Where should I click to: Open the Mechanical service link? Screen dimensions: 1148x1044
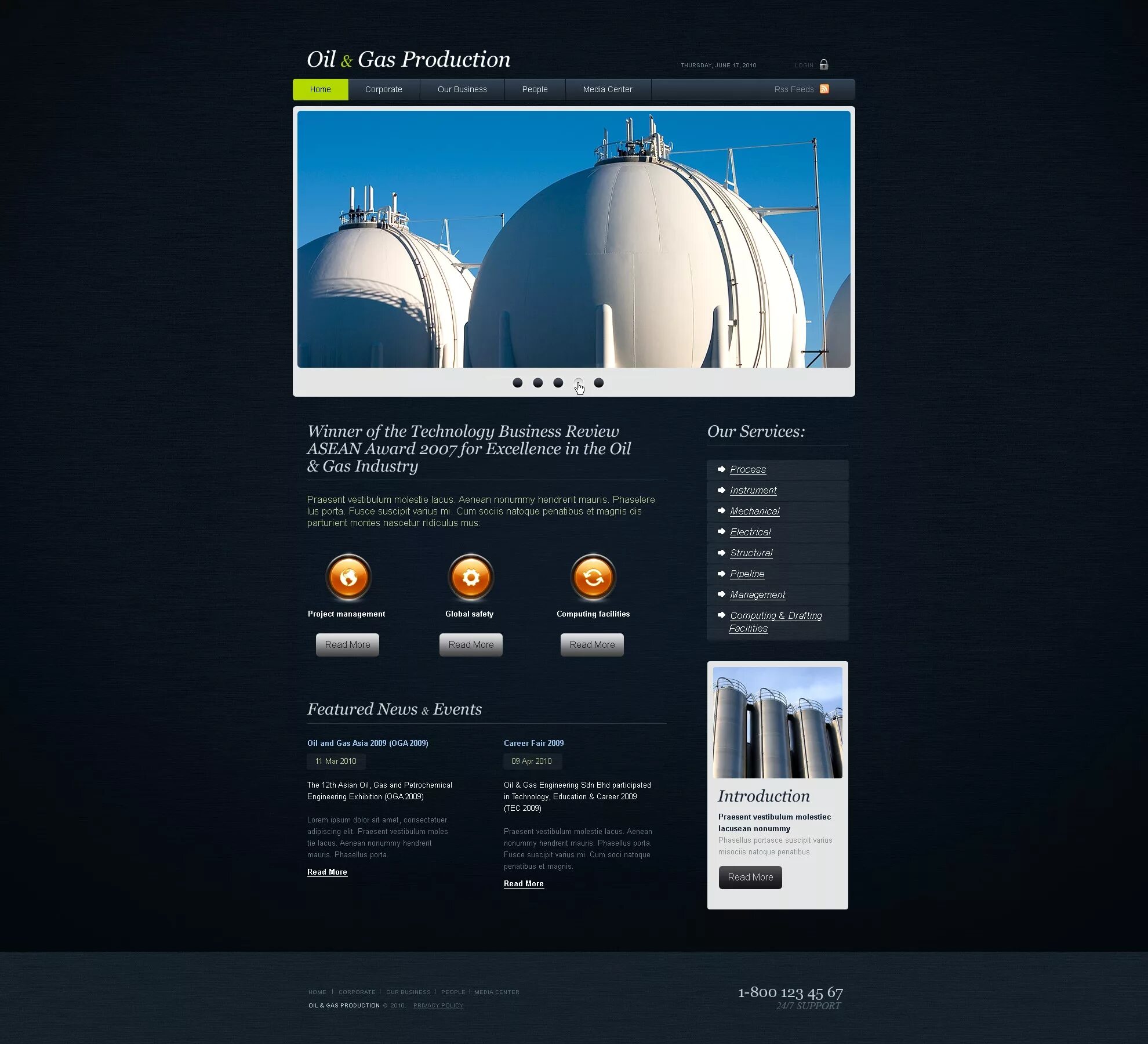pyautogui.click(x=755, y=512)
